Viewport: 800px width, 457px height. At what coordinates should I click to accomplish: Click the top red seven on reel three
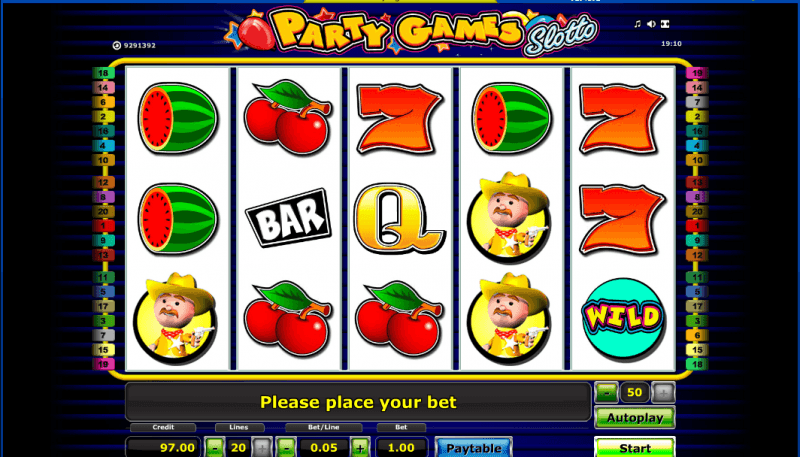[399, 119]
